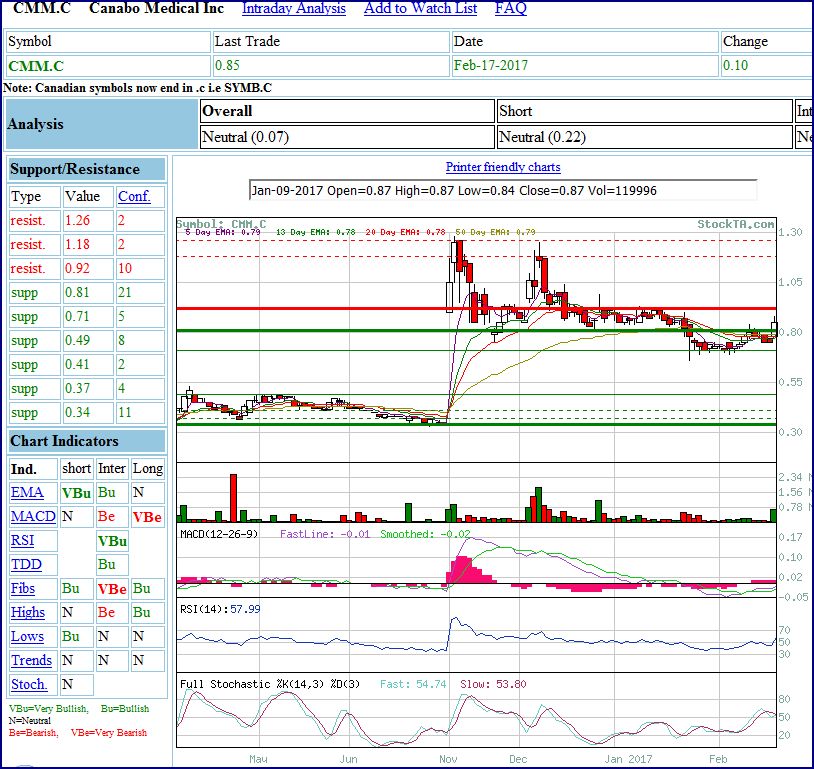Open the Lows indicator link

click(28, 636)
